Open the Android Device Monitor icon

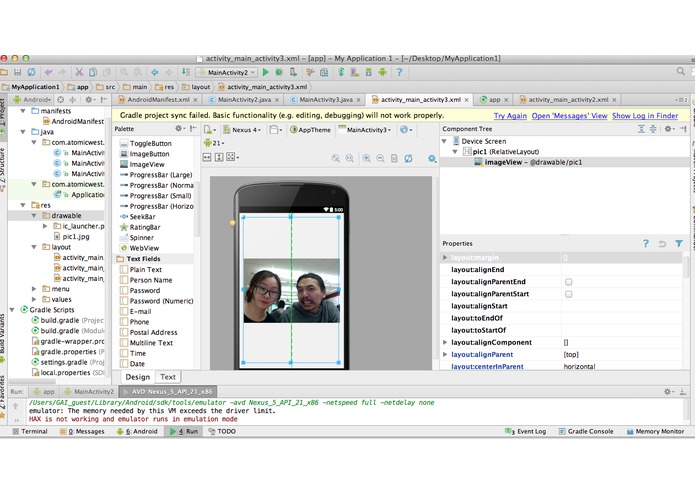tap(382, 72)
